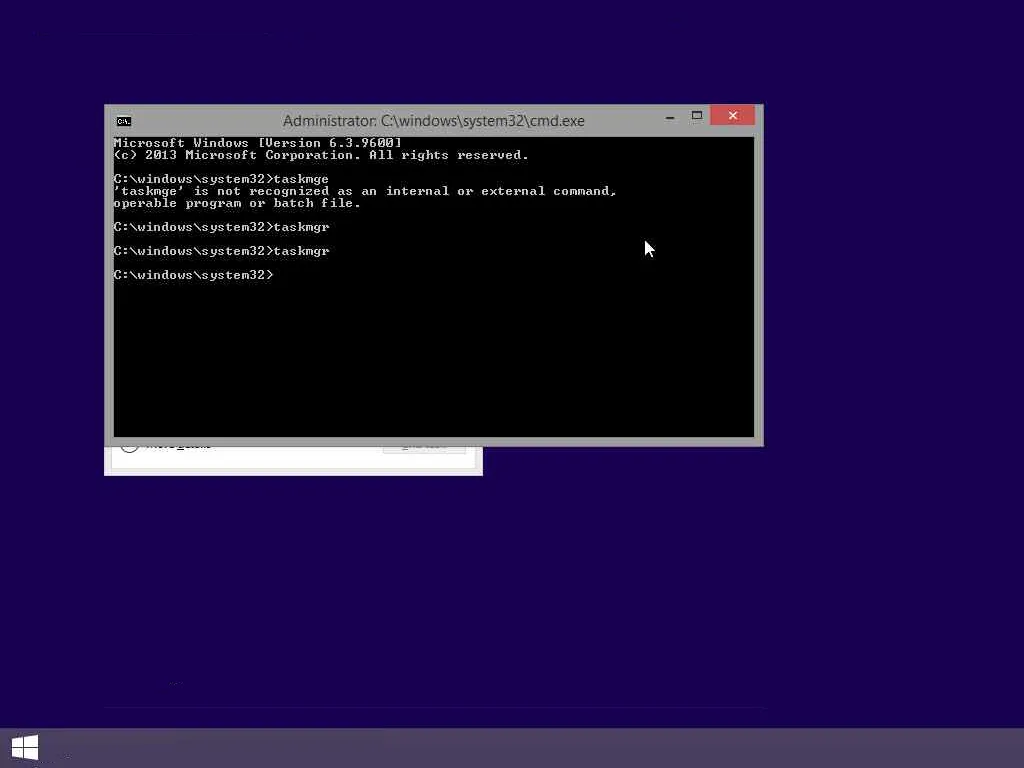This screenshot has width=1024, height=768.
Task: Click the 'taskmge' mistyped command line
Action: tap(221, 179)
